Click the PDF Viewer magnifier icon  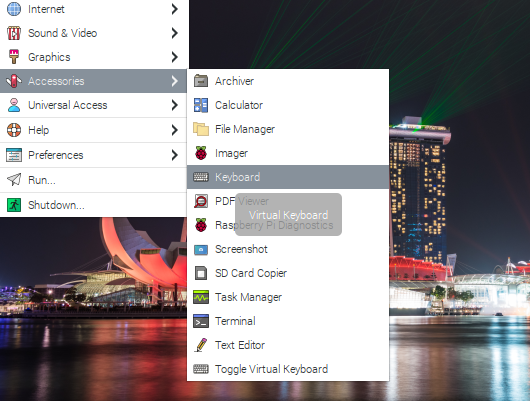201,201
